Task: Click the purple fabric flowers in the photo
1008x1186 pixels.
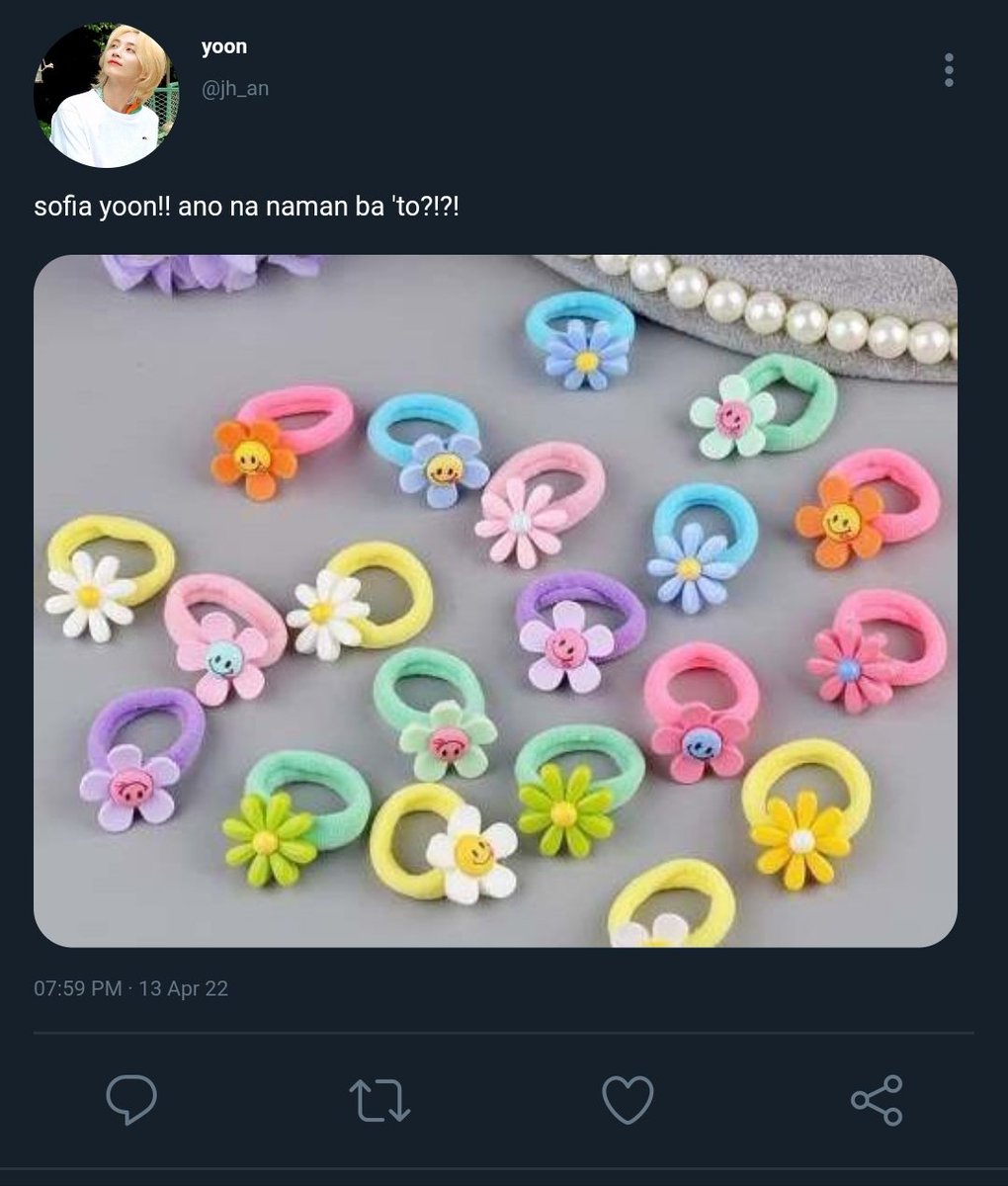Action: pyautogui.click(x=212, y=271)
